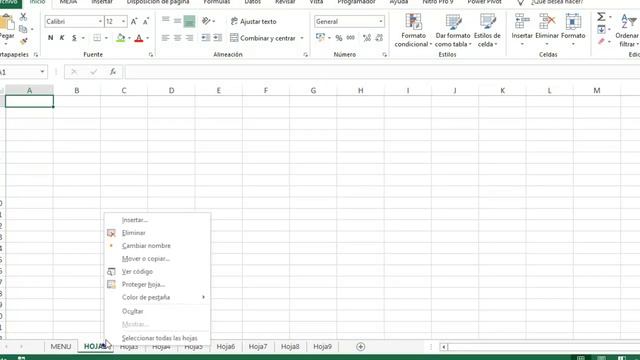Apply fill color bucket icon
This screenshot has width=640, height=360.
tap(120, 38)
